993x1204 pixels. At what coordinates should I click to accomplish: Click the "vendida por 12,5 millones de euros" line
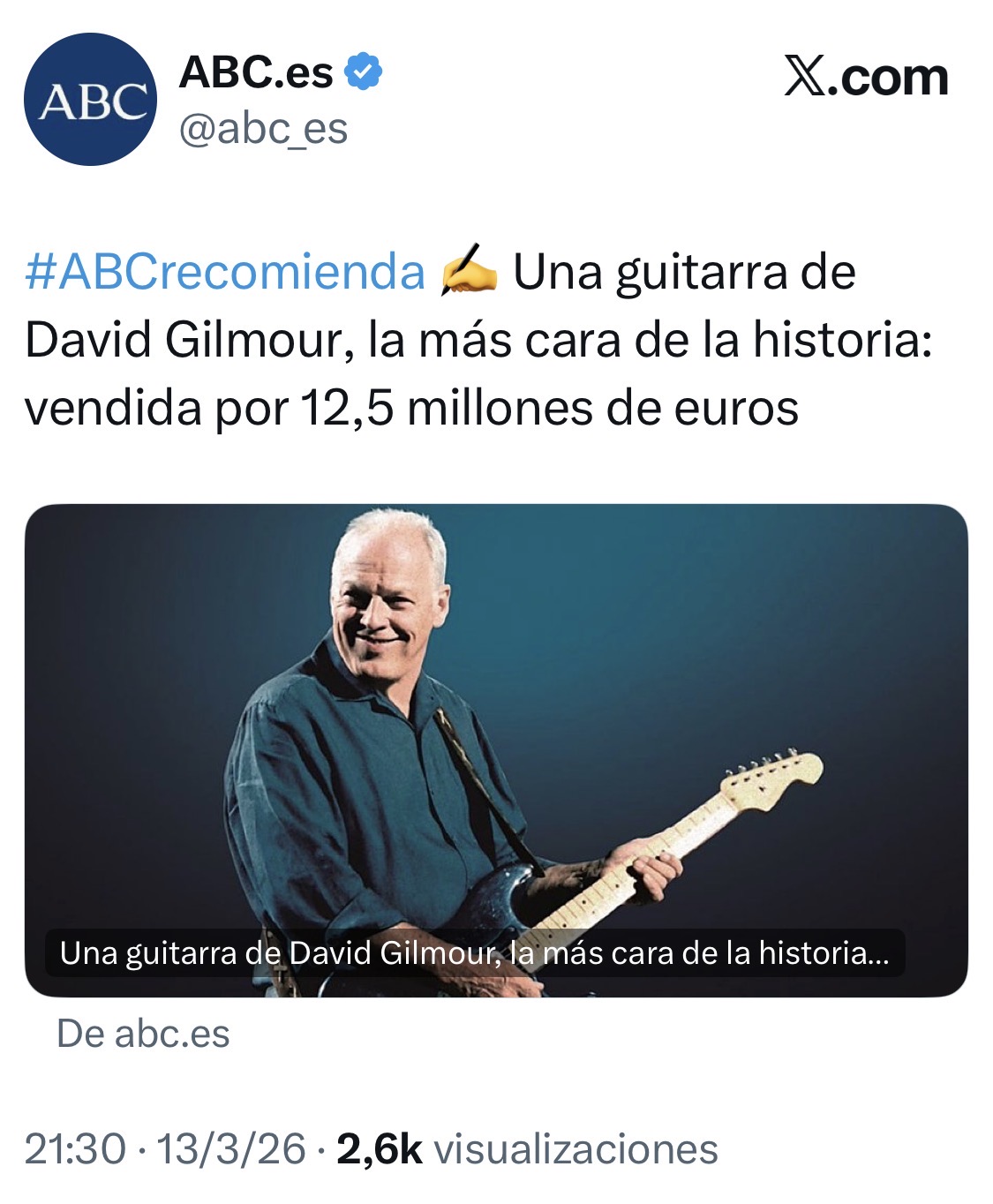coord(411,408)
